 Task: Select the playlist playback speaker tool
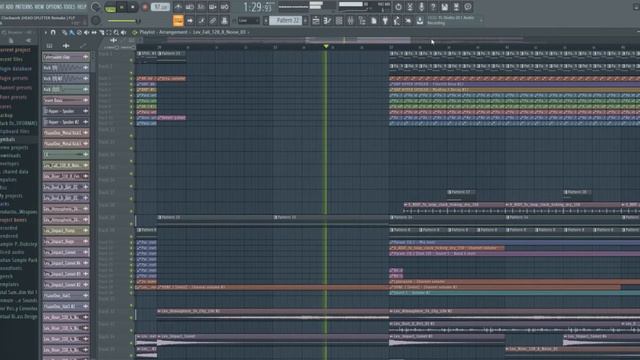tap(124, 32)
